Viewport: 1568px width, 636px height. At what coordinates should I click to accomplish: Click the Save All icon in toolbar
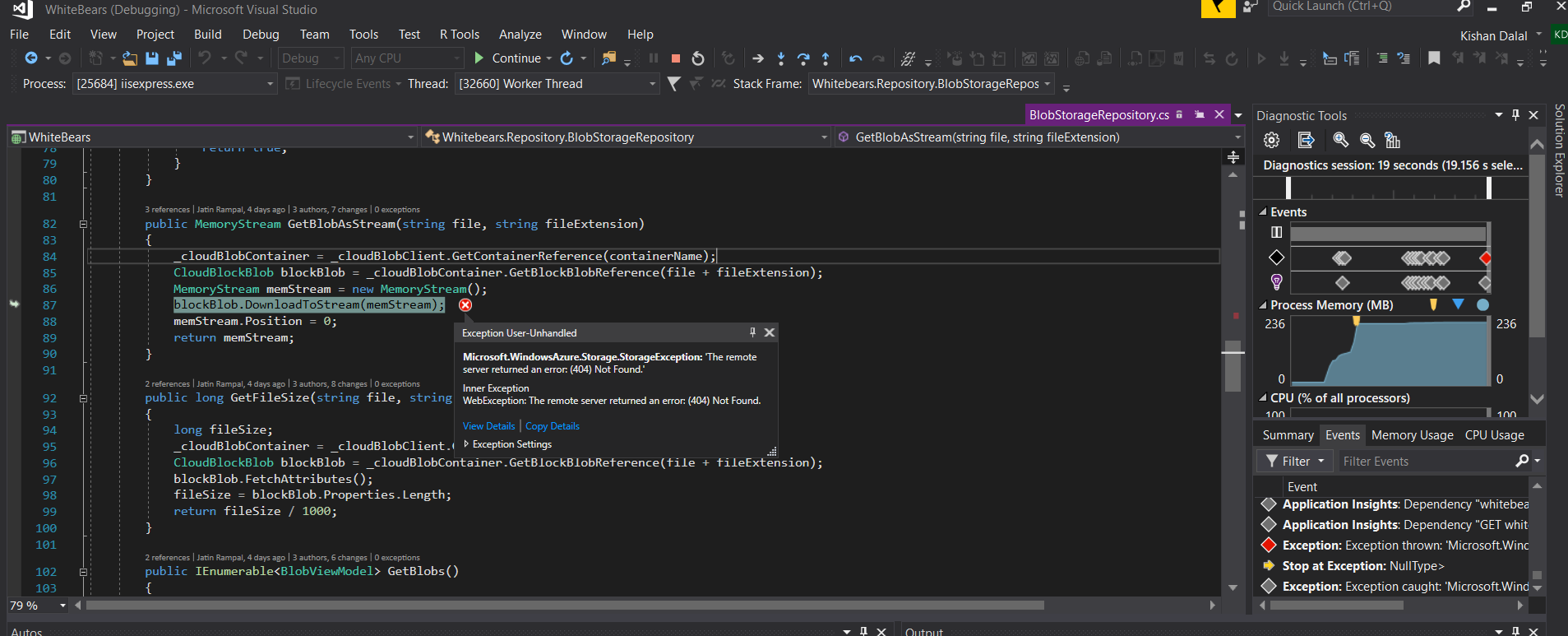[x=173, y=58]
